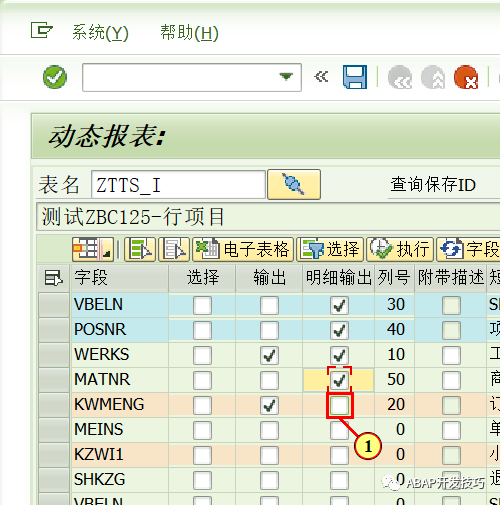
Task: Select the KWMENG row selector button
Action: (54, 405)
